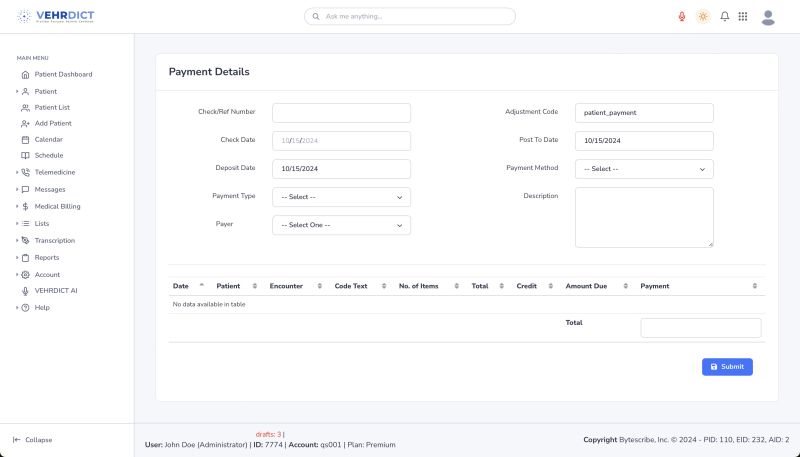
Task: Open the user profile avatar
Action: point(768,17)
